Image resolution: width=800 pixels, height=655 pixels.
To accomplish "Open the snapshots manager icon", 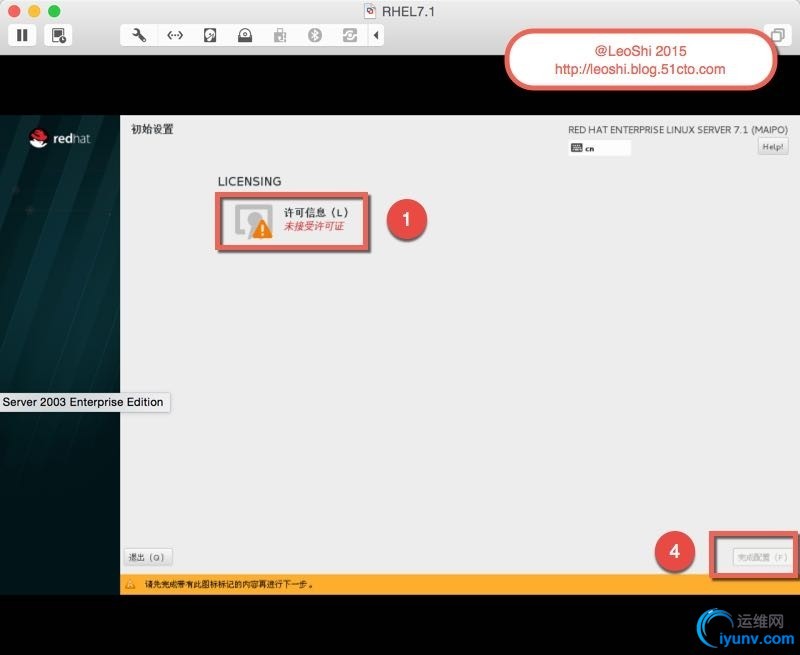I will 58,35.
